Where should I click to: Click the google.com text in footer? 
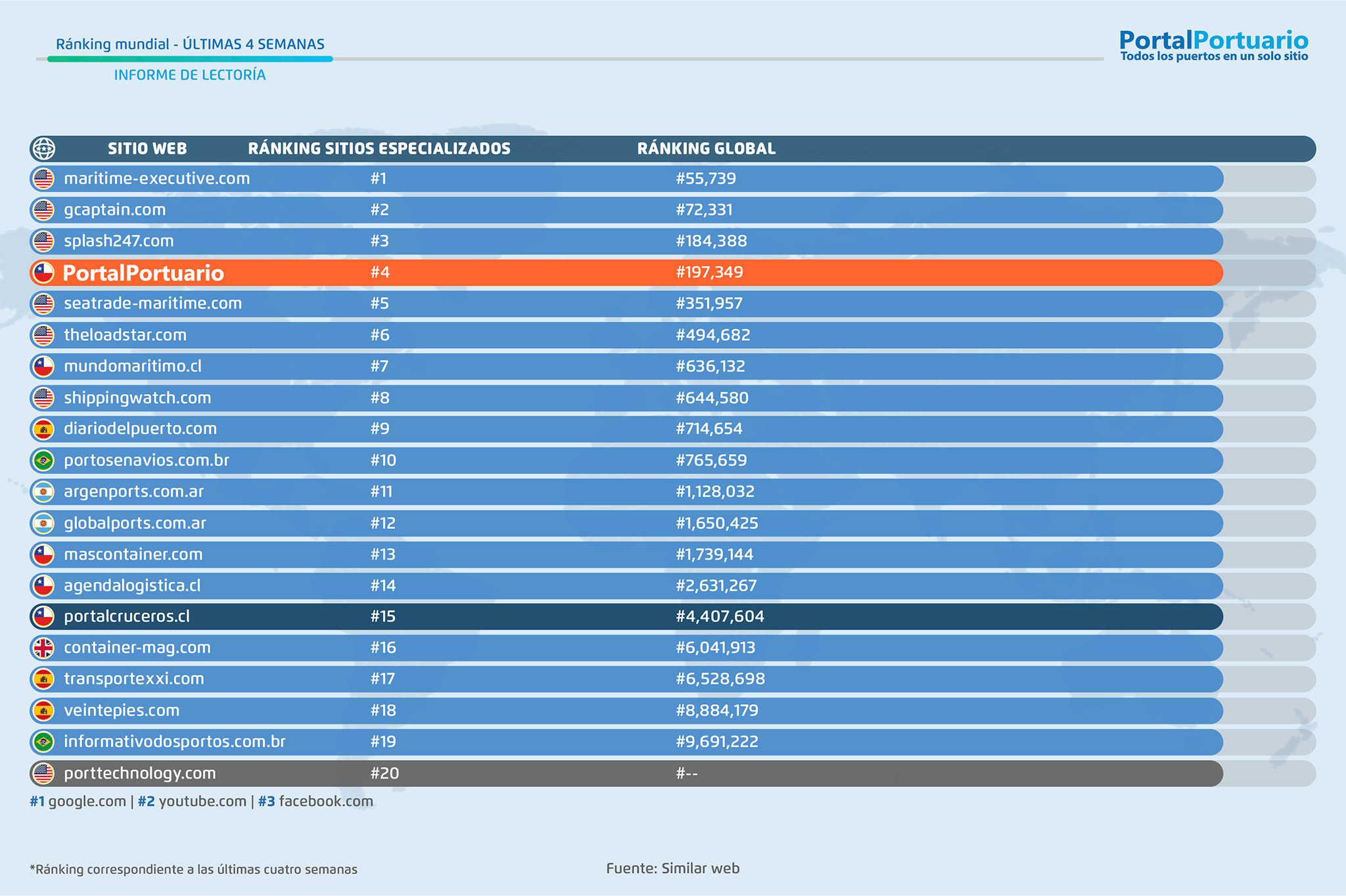click(87, 801)
